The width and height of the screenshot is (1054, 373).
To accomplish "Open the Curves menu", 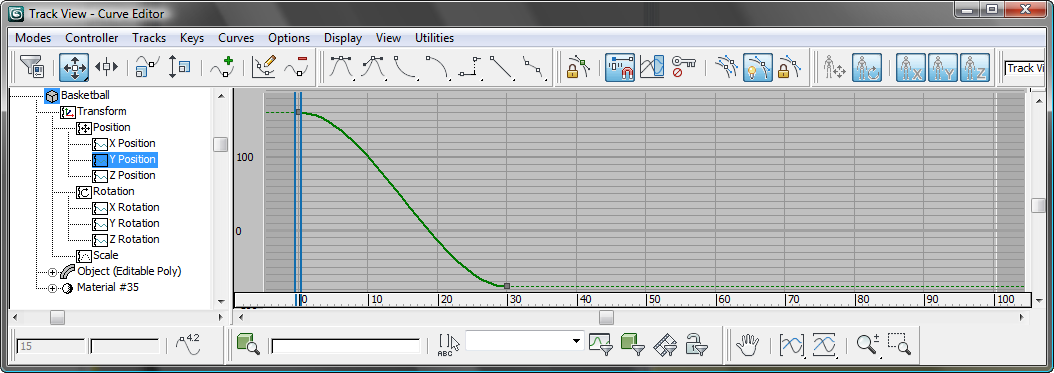I will [235, 38].
